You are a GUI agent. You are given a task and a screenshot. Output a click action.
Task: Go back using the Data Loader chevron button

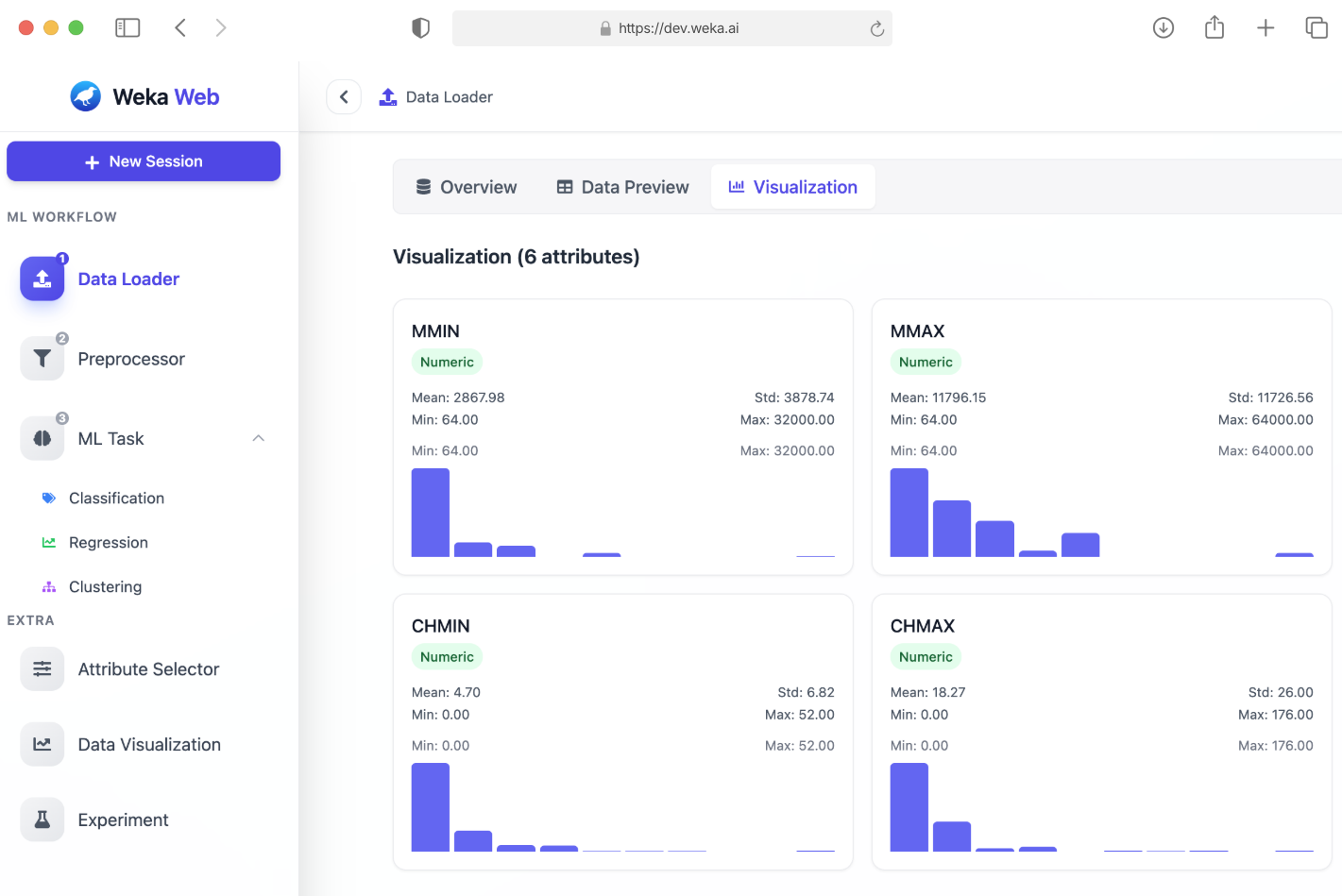point(344,97)
